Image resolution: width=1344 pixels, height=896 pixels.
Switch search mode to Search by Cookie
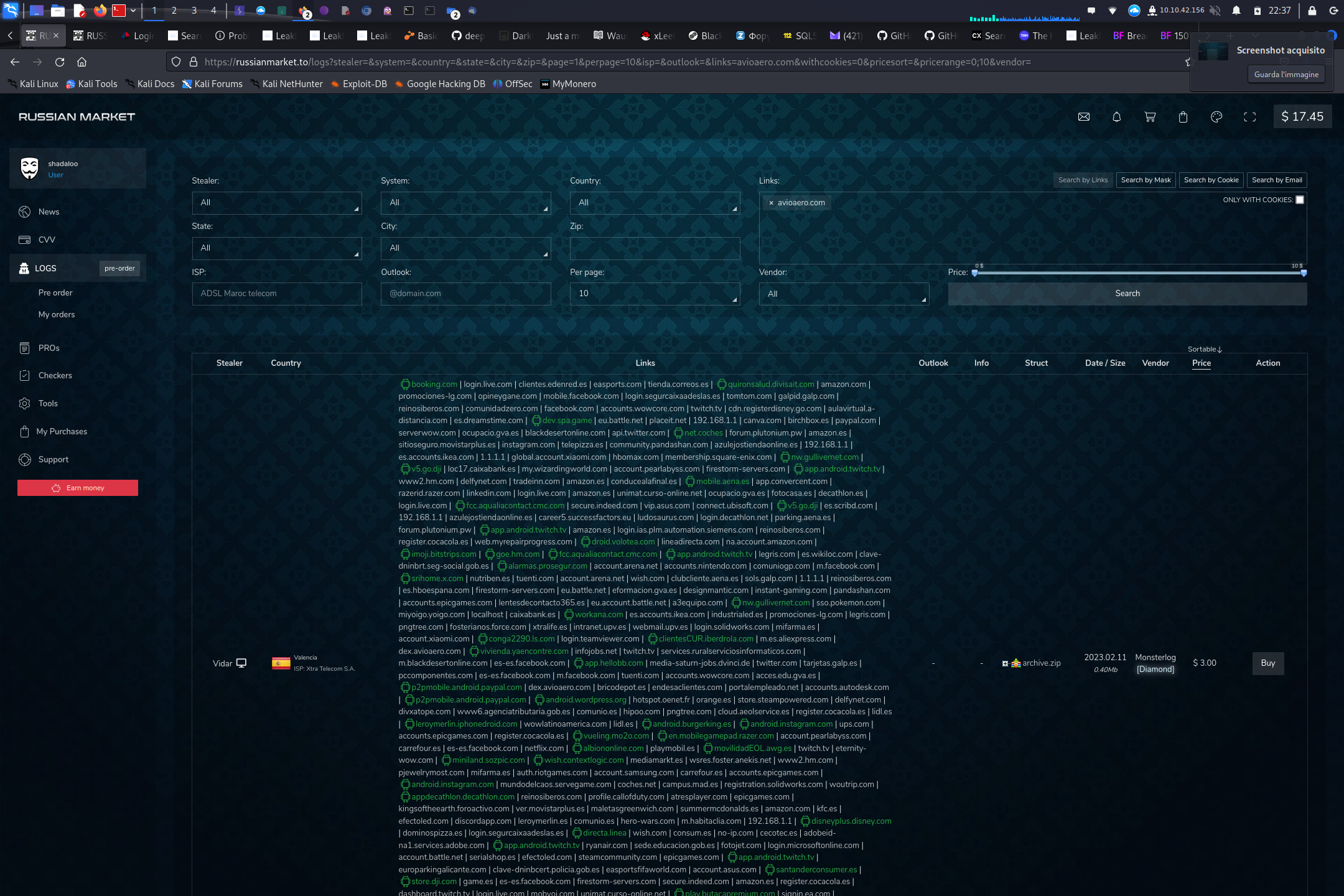click(1211, 180)
